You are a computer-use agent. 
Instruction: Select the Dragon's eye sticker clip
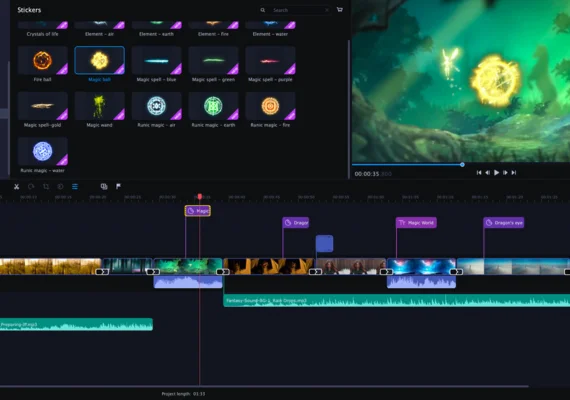pyautogui.click(x=504, y=223)
